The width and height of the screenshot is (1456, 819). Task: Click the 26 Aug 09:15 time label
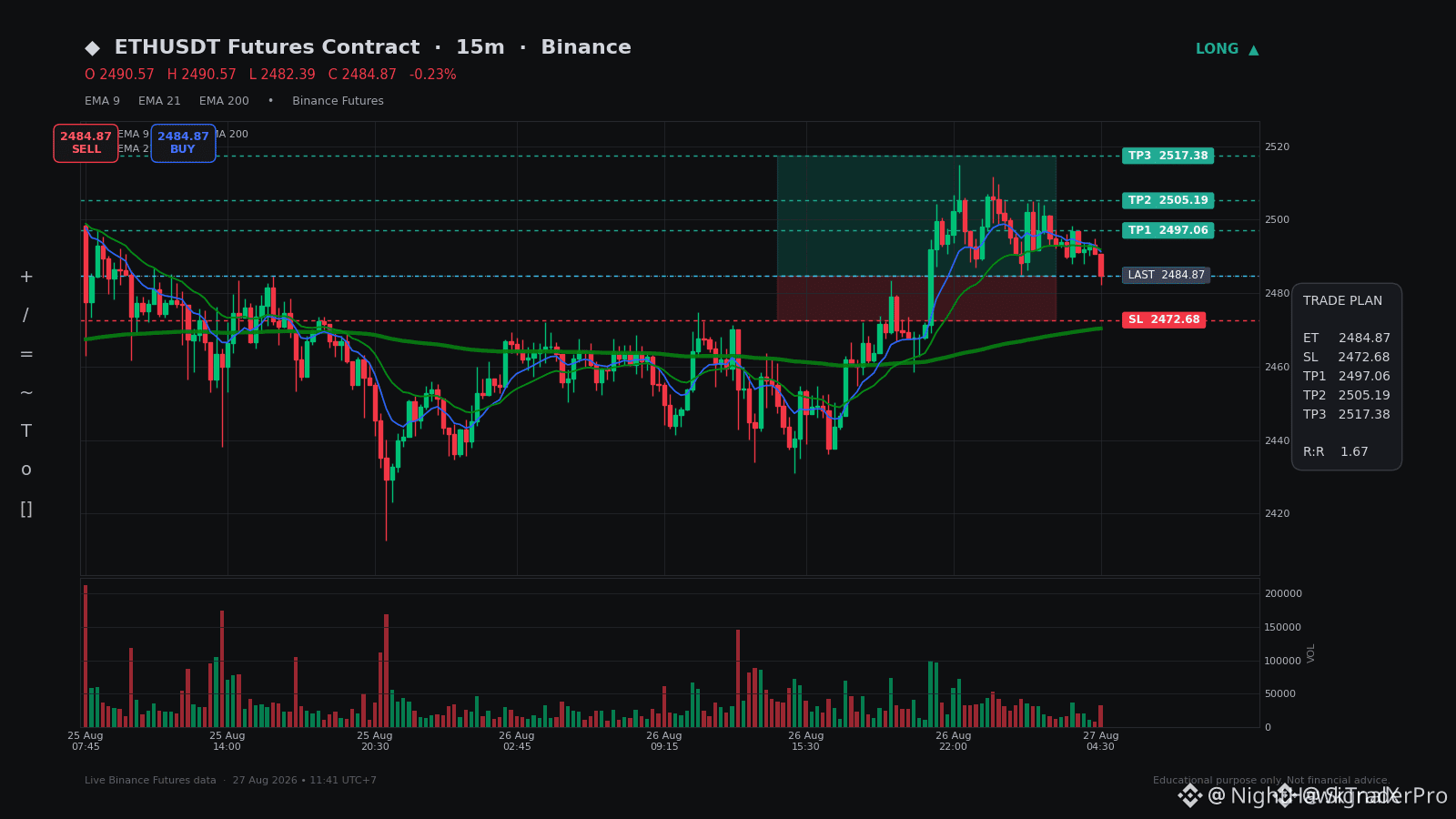[x=664, y=742]
